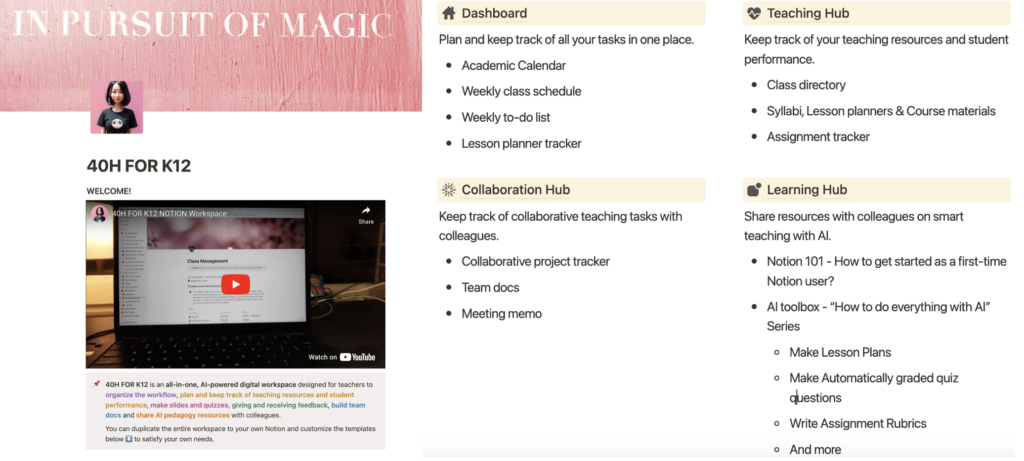This screenshot has width=1024, height=461.
Task: Click the Dashboard house icon
Action: coord(448,13)
